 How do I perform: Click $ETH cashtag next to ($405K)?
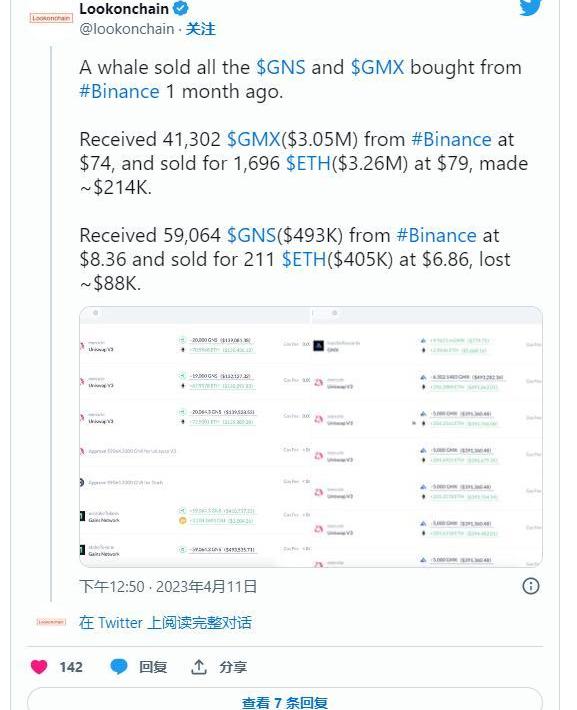(304, 259)
